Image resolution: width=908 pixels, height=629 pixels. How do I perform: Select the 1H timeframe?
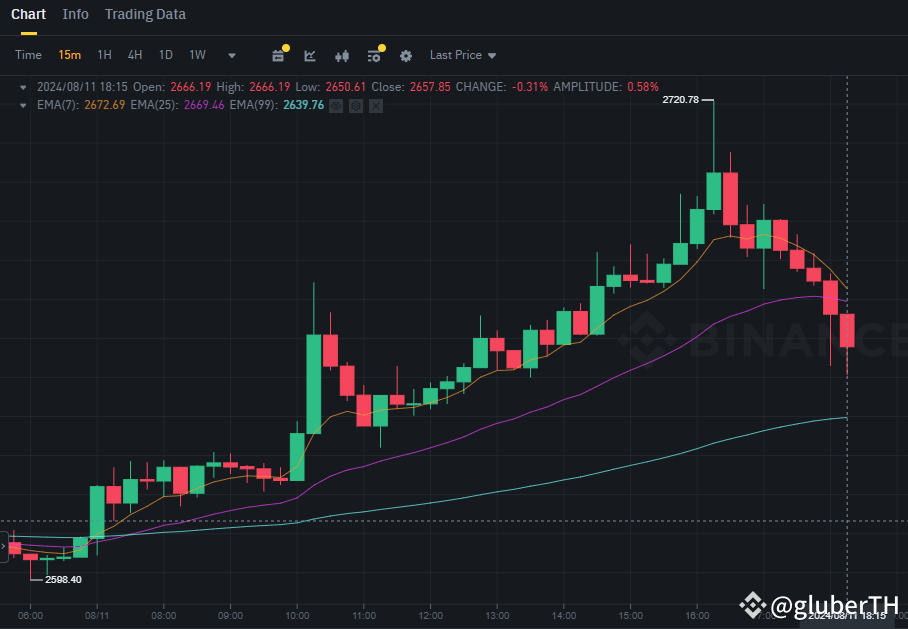pos(104,55)
